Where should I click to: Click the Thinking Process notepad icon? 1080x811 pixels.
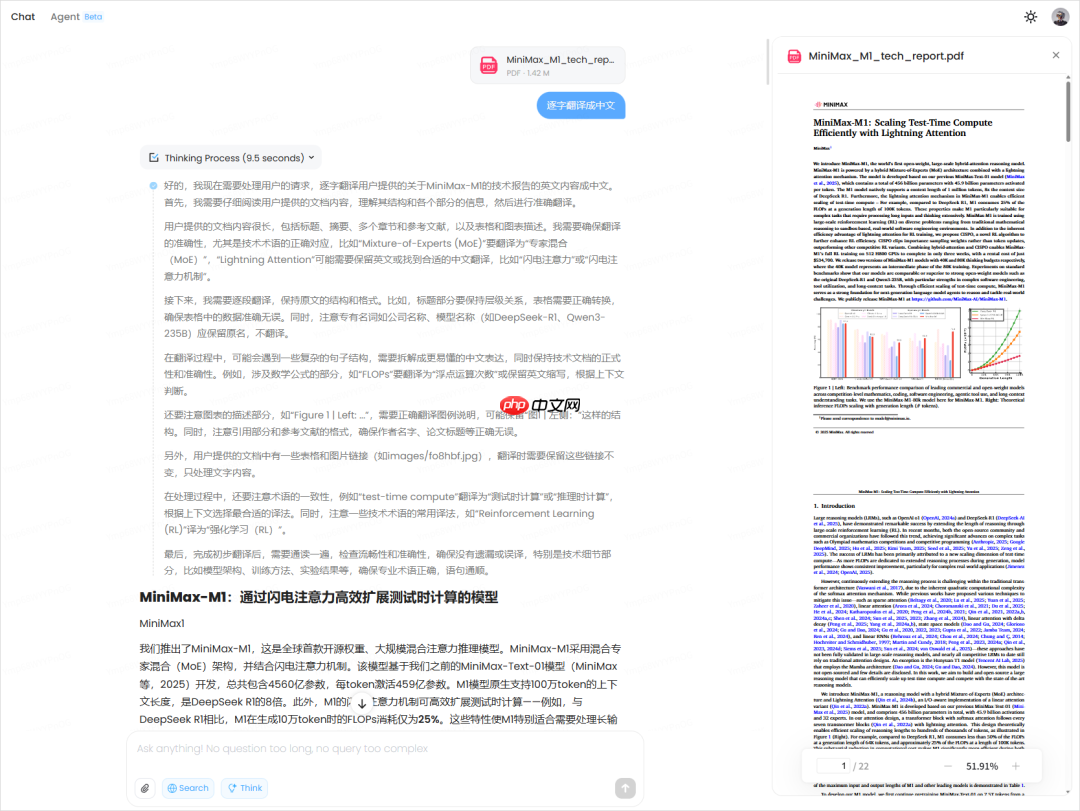[154, 158]
